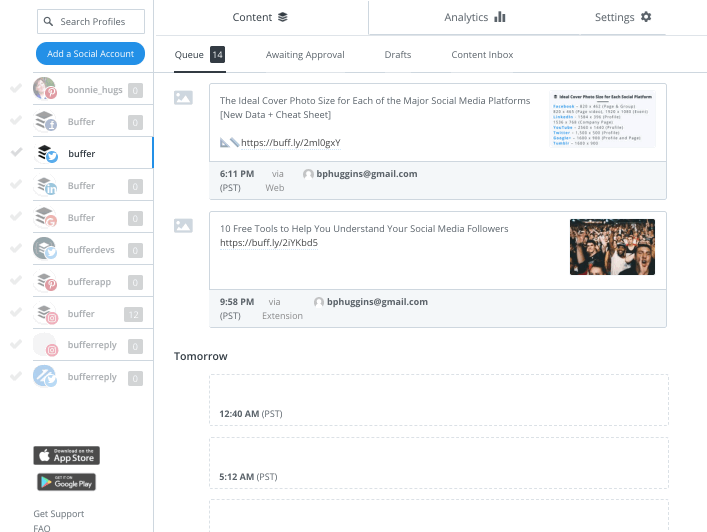
Task: Toggle checkmark for buffer Twitter profile
Action: (16, 152)
